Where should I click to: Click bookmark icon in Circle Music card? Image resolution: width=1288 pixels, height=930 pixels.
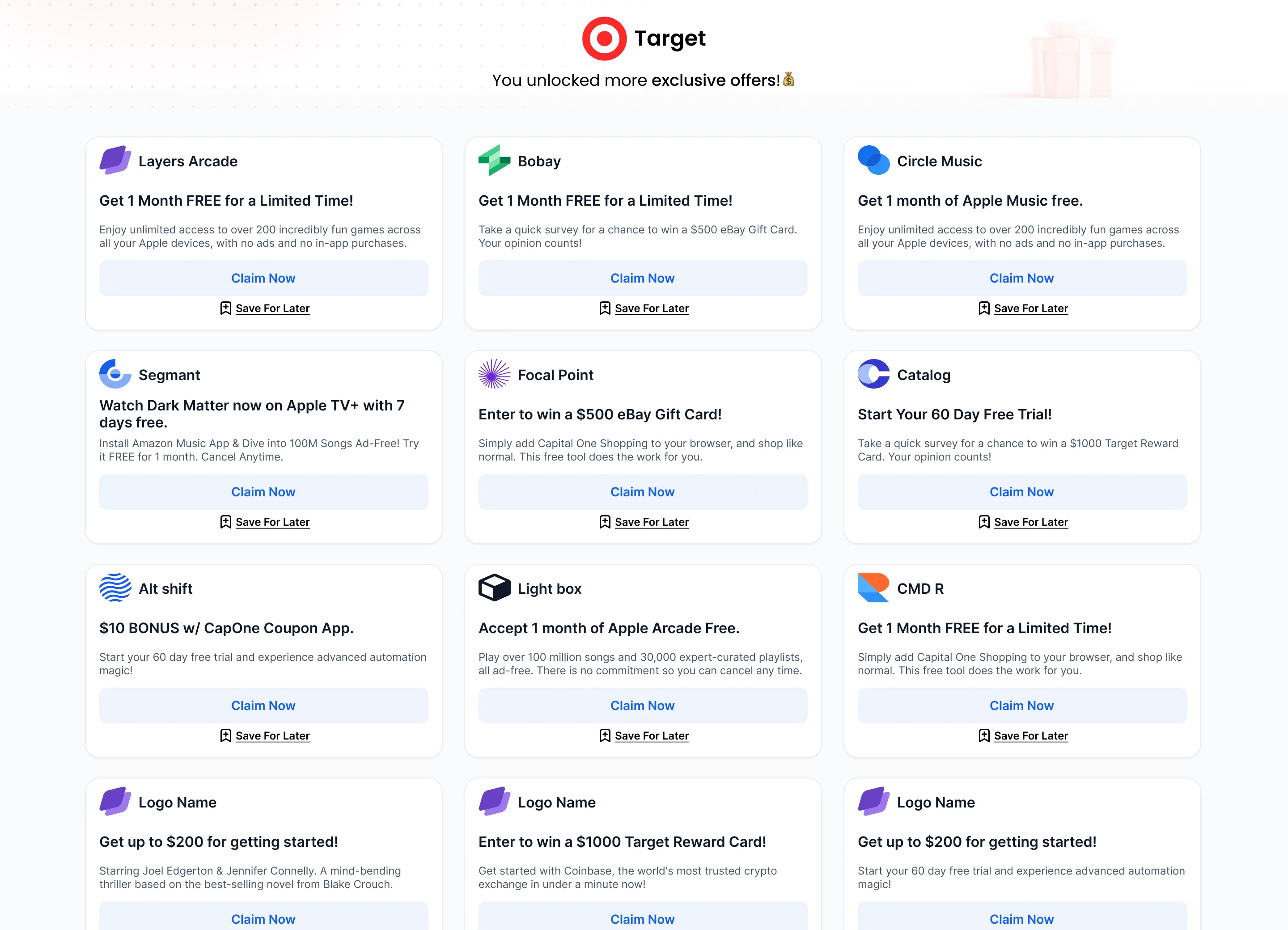click(984, 309)
